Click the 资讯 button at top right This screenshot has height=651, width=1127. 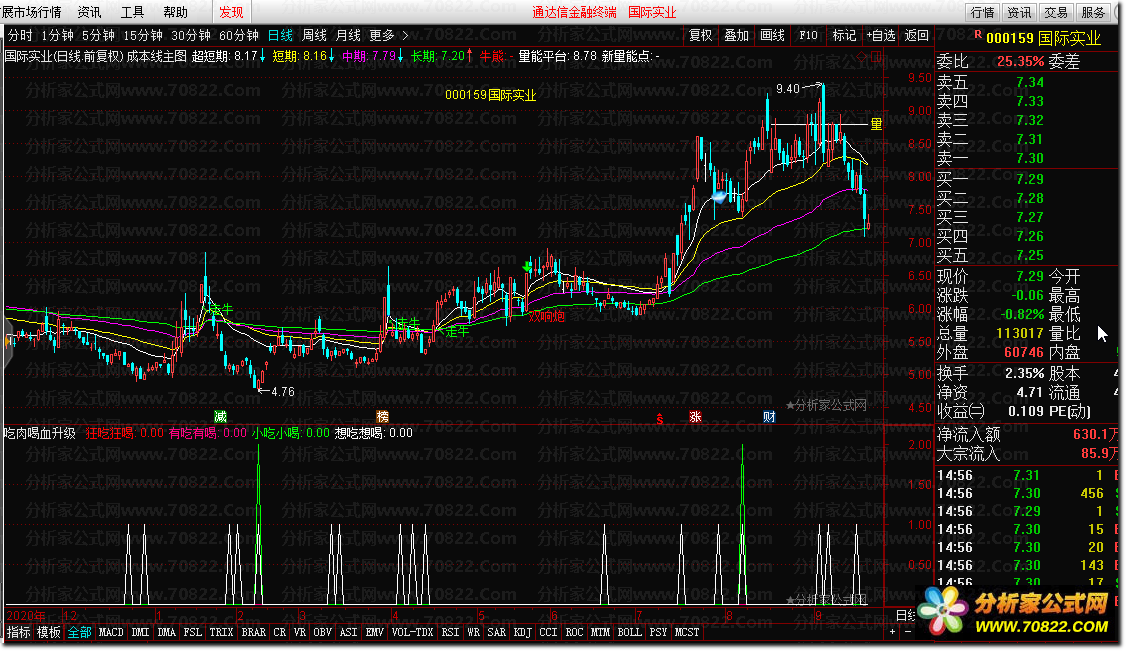coord(1019,12)
